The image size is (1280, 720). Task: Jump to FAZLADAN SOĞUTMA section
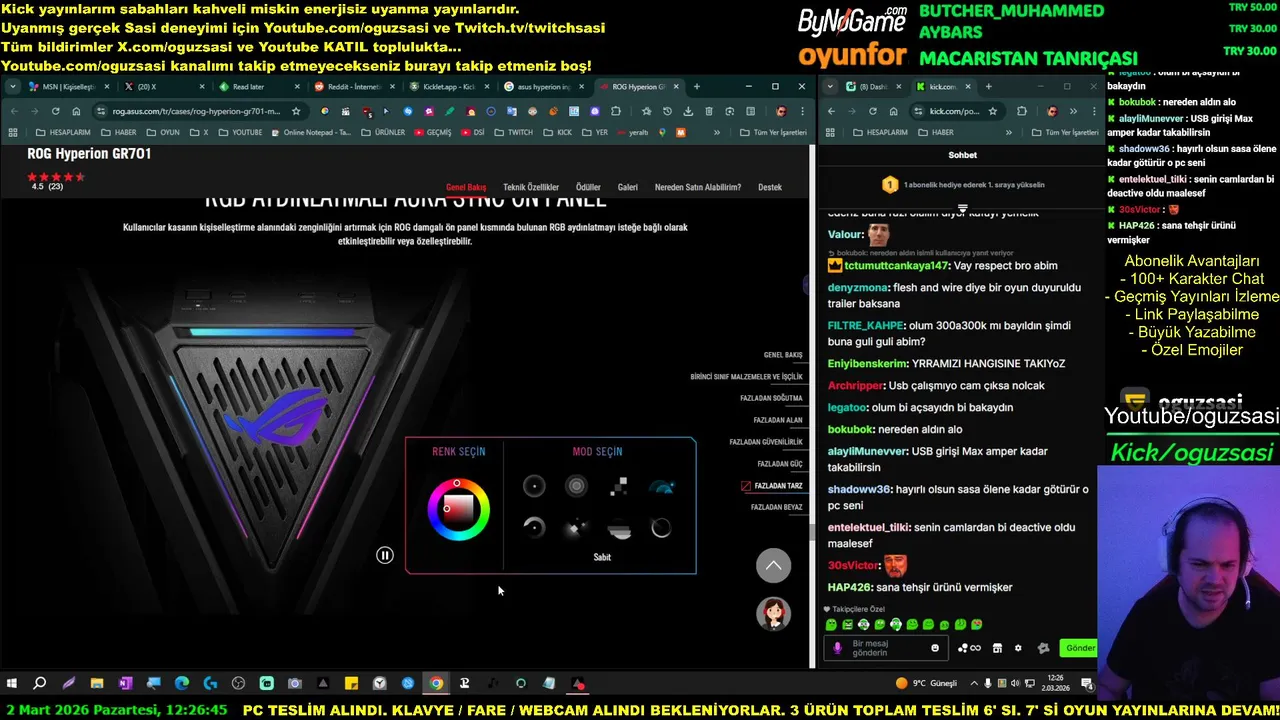[771, 398]
